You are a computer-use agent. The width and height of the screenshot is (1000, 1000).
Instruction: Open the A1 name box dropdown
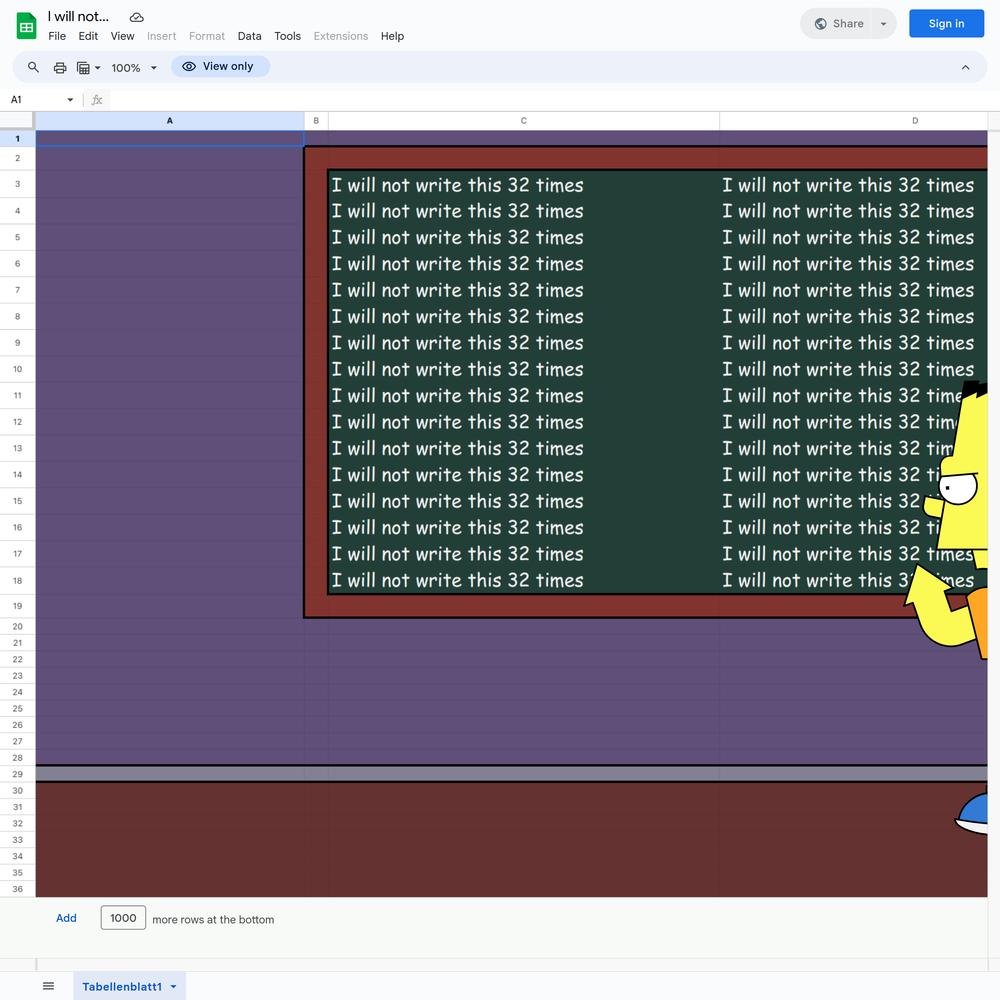tap(70, 99)
